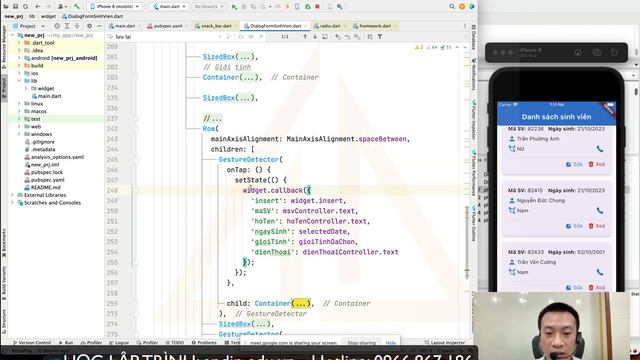This screenshot has width=640, height=360.
Task: Expand the test folder
Action: tap(19, 119)
